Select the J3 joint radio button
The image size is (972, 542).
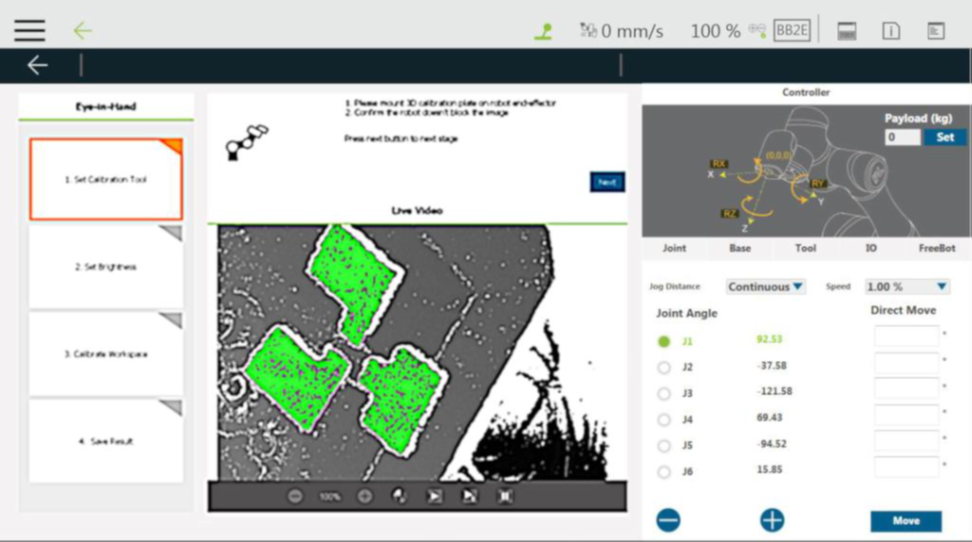(x=664, y=393)
